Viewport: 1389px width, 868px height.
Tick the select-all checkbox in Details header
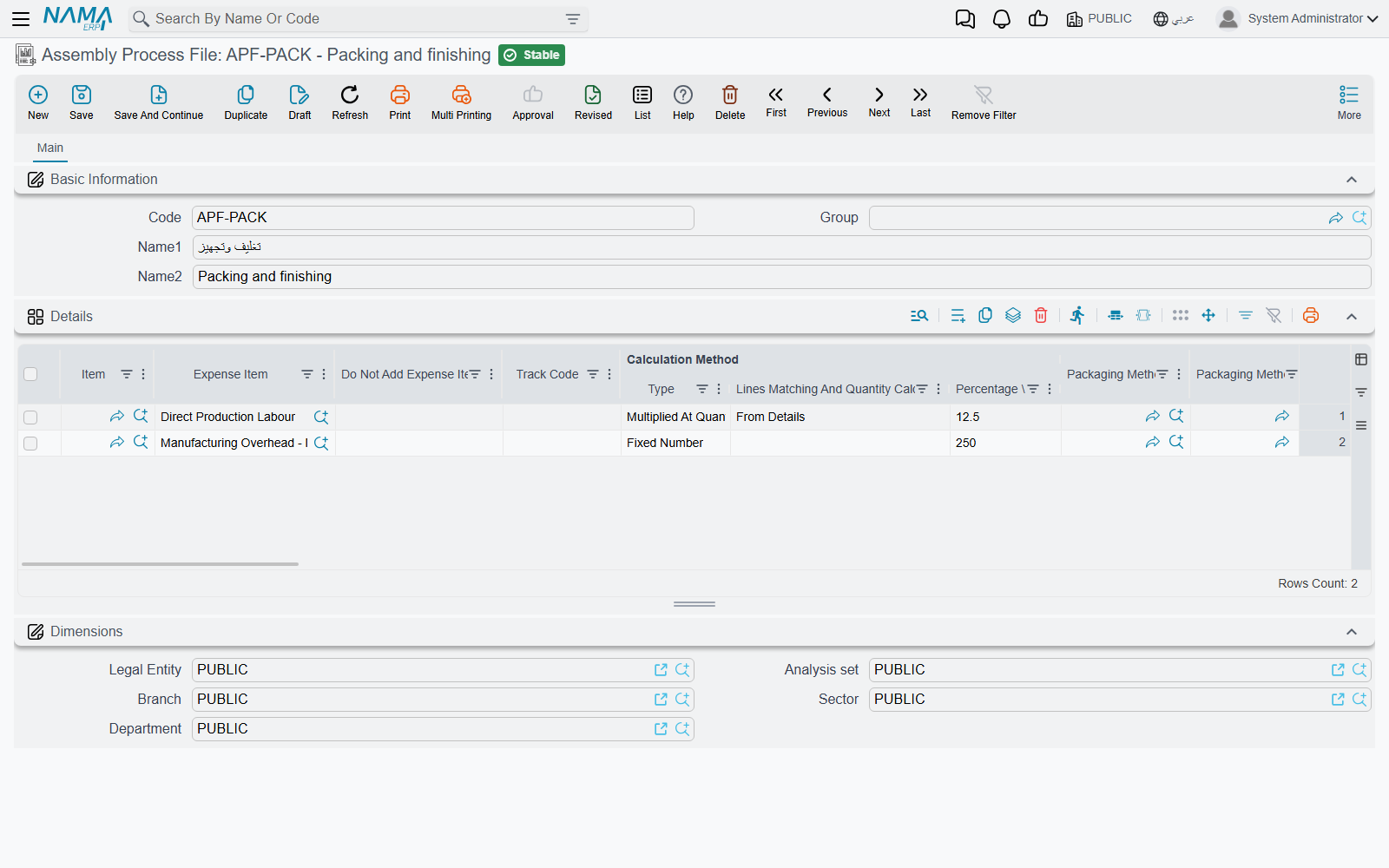click(30, 374)
